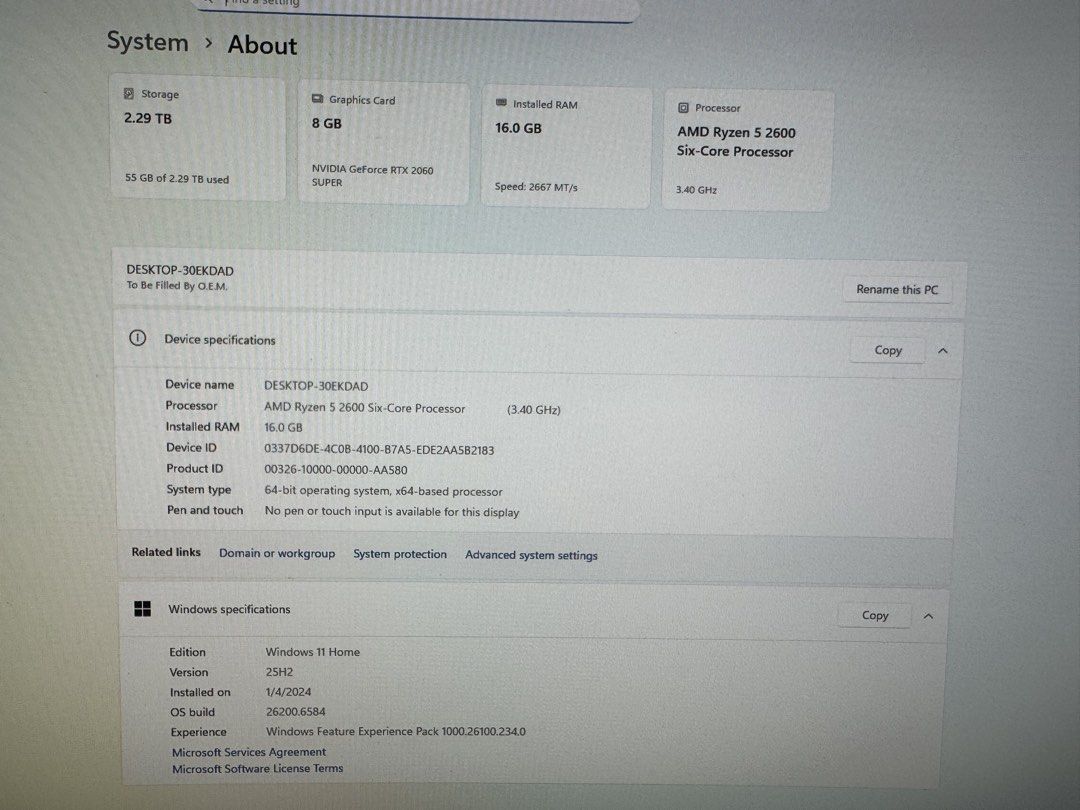
Task: Click the Storage card icon
Action: 128,93
